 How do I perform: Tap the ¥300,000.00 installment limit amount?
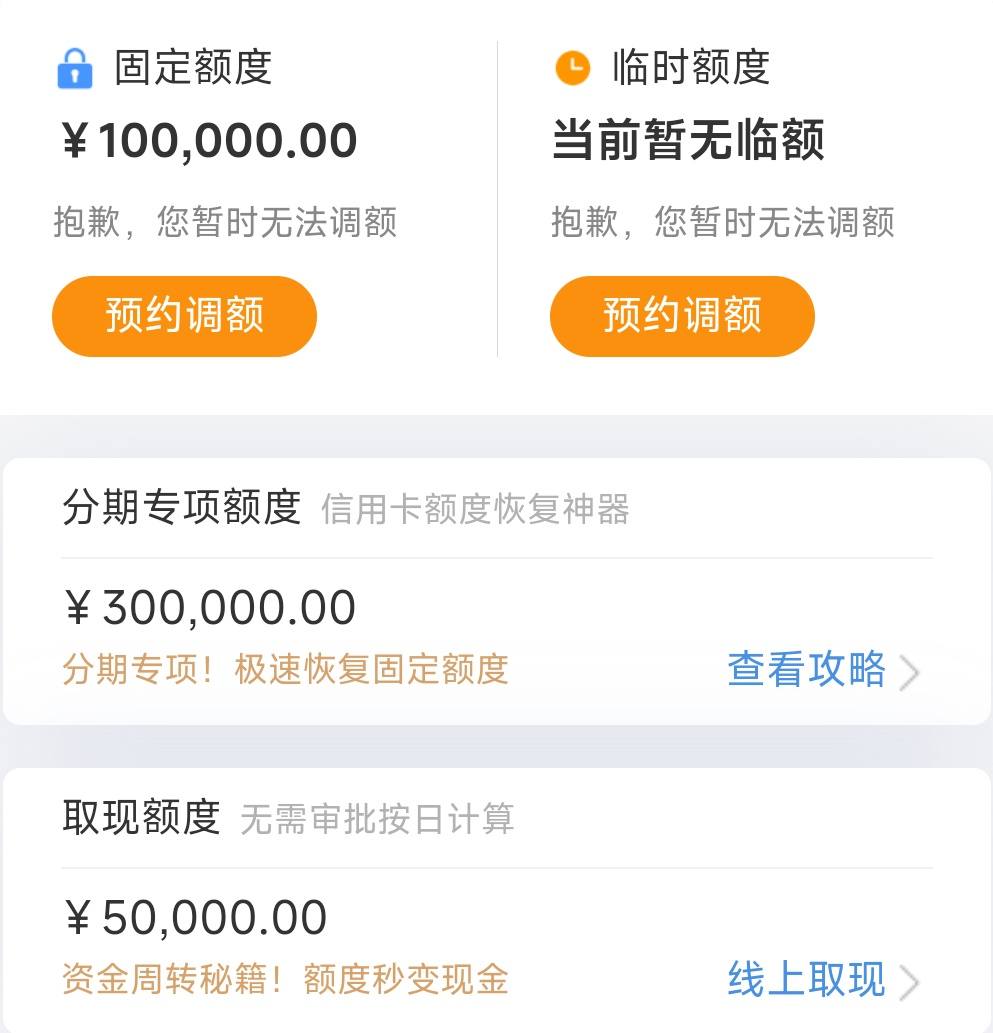click(210, 607)
